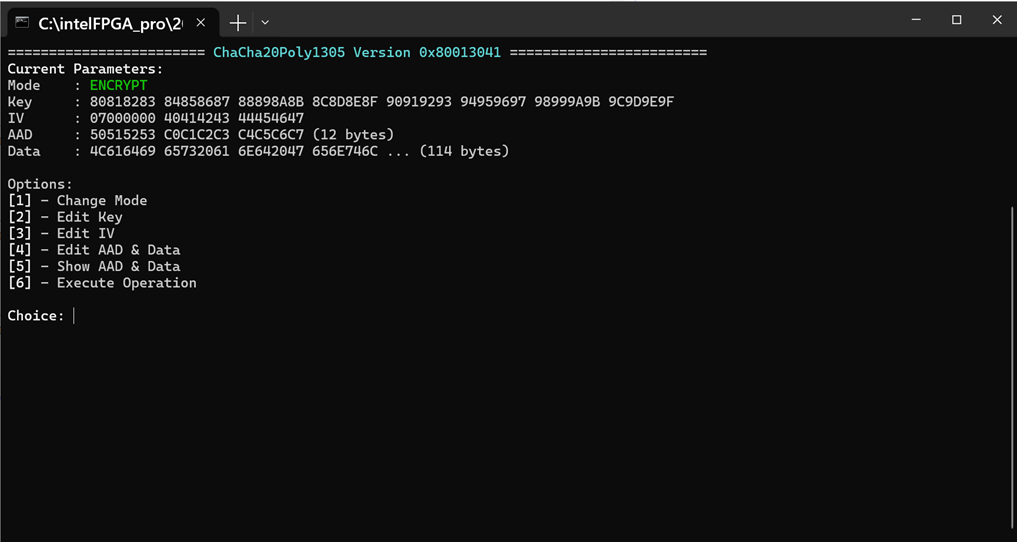Click the '[1] - Change Mode' option text

coord(77,200)
